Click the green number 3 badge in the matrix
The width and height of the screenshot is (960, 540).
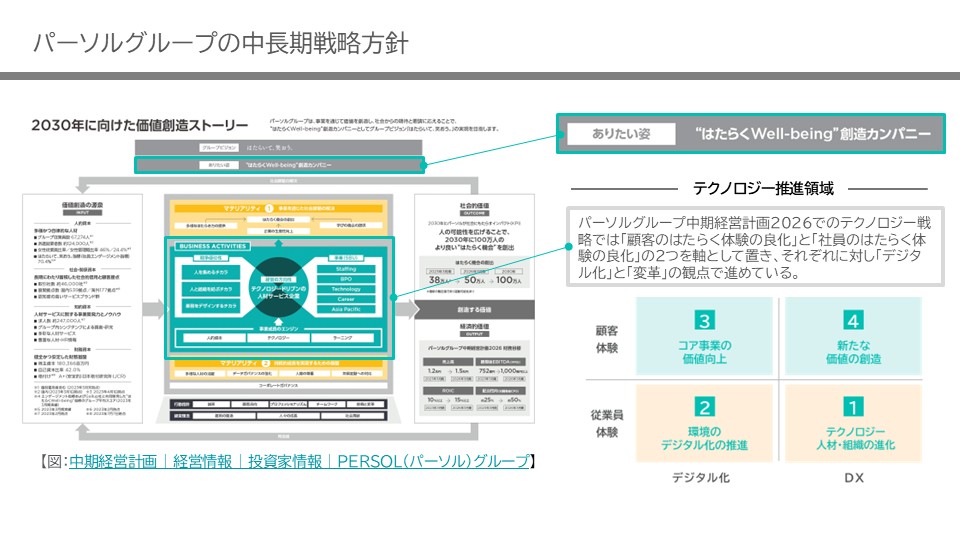click(x=705, y=322)
